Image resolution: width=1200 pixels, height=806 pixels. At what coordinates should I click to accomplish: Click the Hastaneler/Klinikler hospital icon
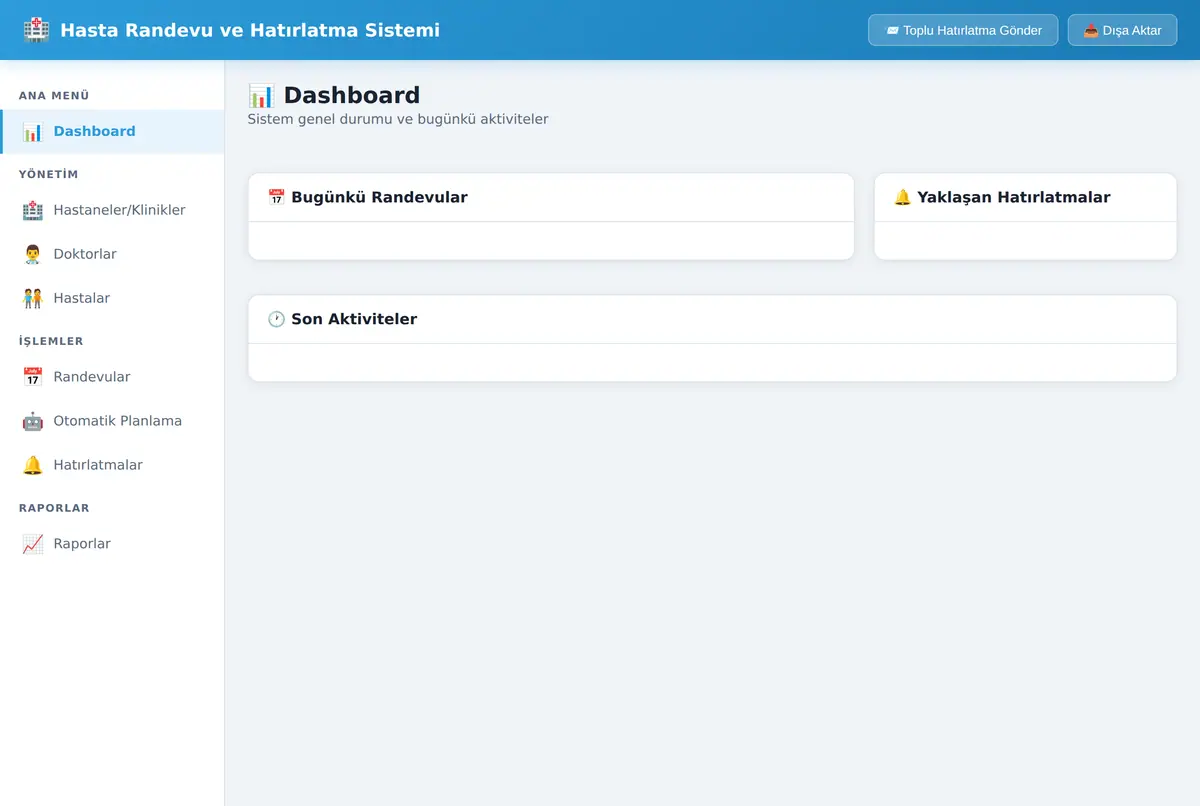pyautogui.click(x=33, y=211)
